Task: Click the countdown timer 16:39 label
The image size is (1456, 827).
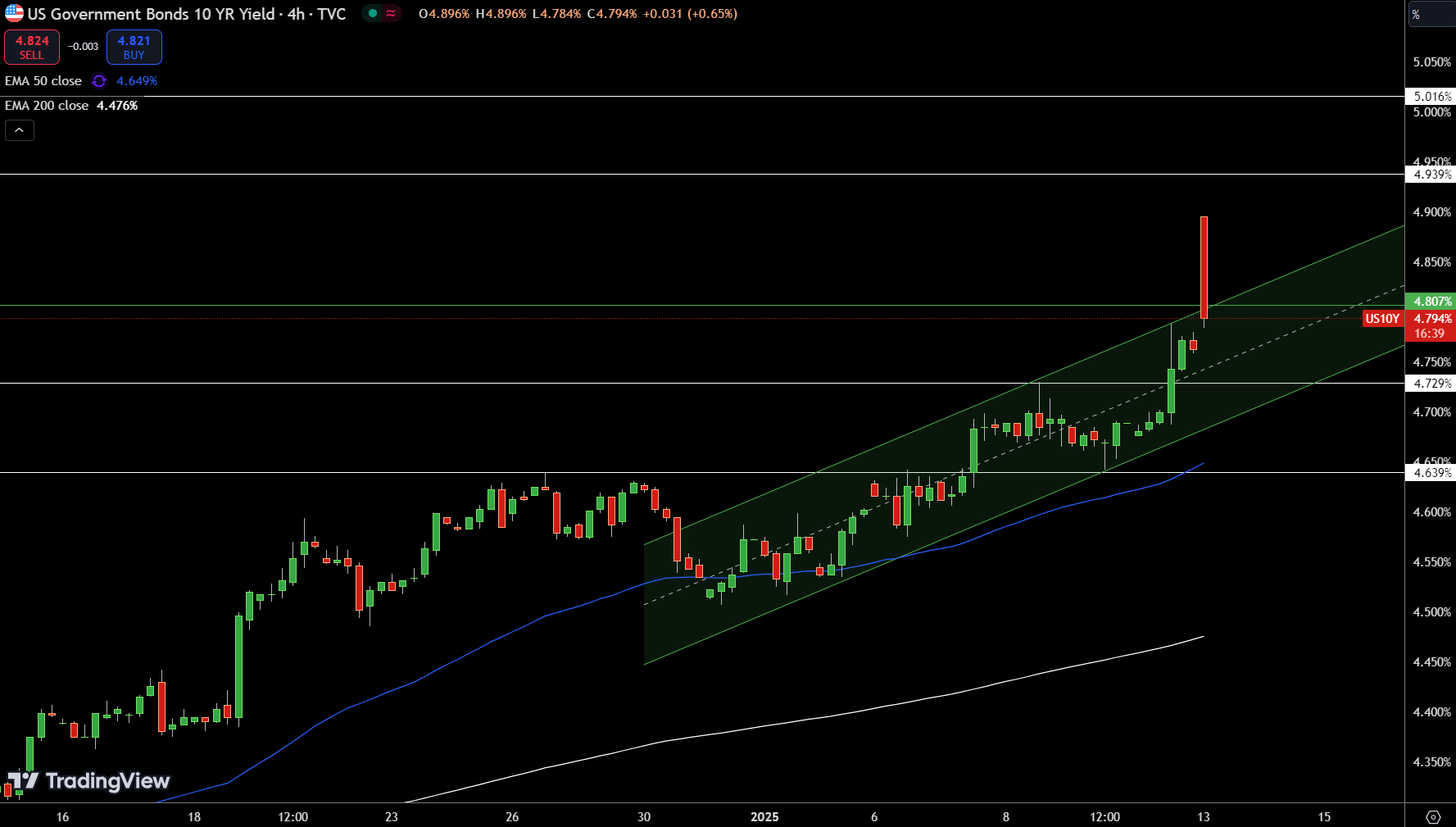Action: tap(1429, 334)
